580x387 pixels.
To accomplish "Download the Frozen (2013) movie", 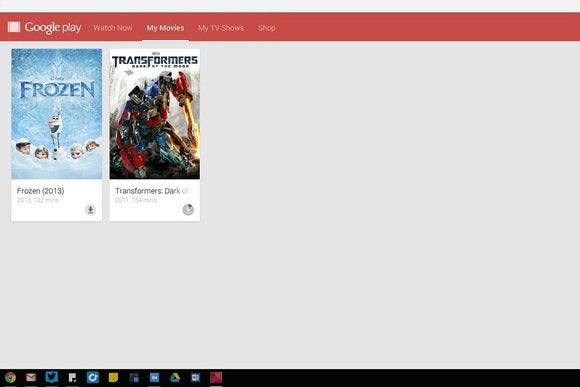I will coord(90,210).
